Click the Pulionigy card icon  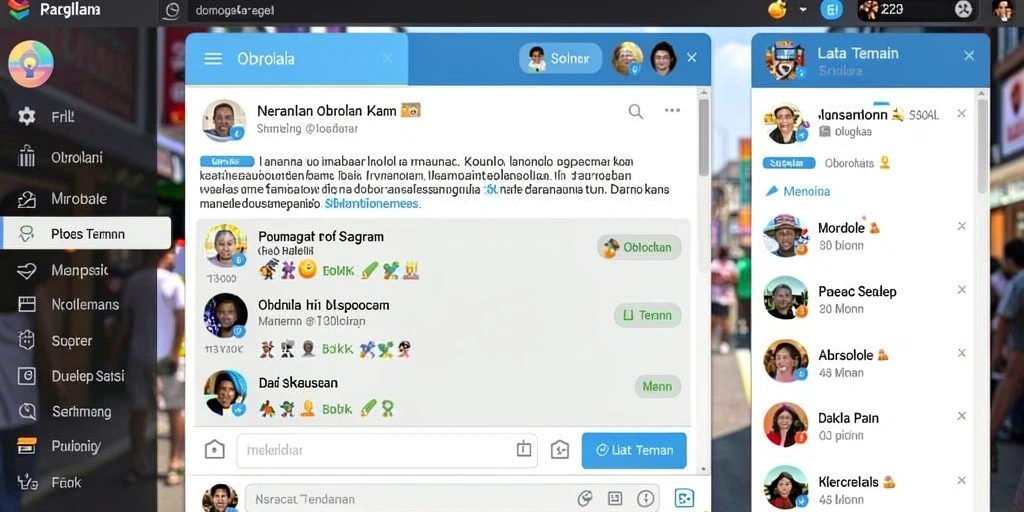[27, 446]
